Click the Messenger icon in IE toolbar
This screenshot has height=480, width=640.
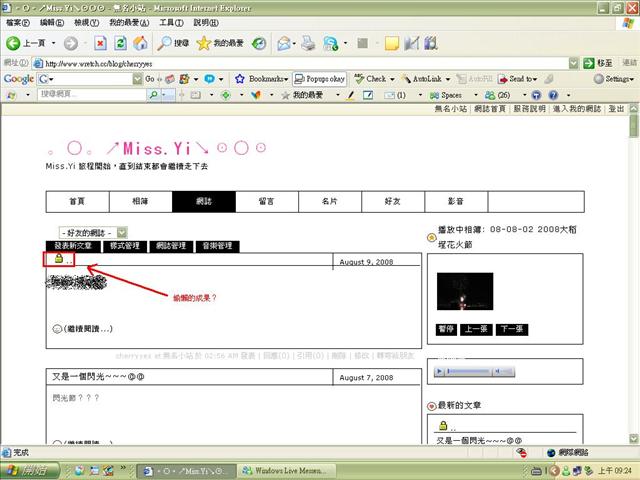331,43
